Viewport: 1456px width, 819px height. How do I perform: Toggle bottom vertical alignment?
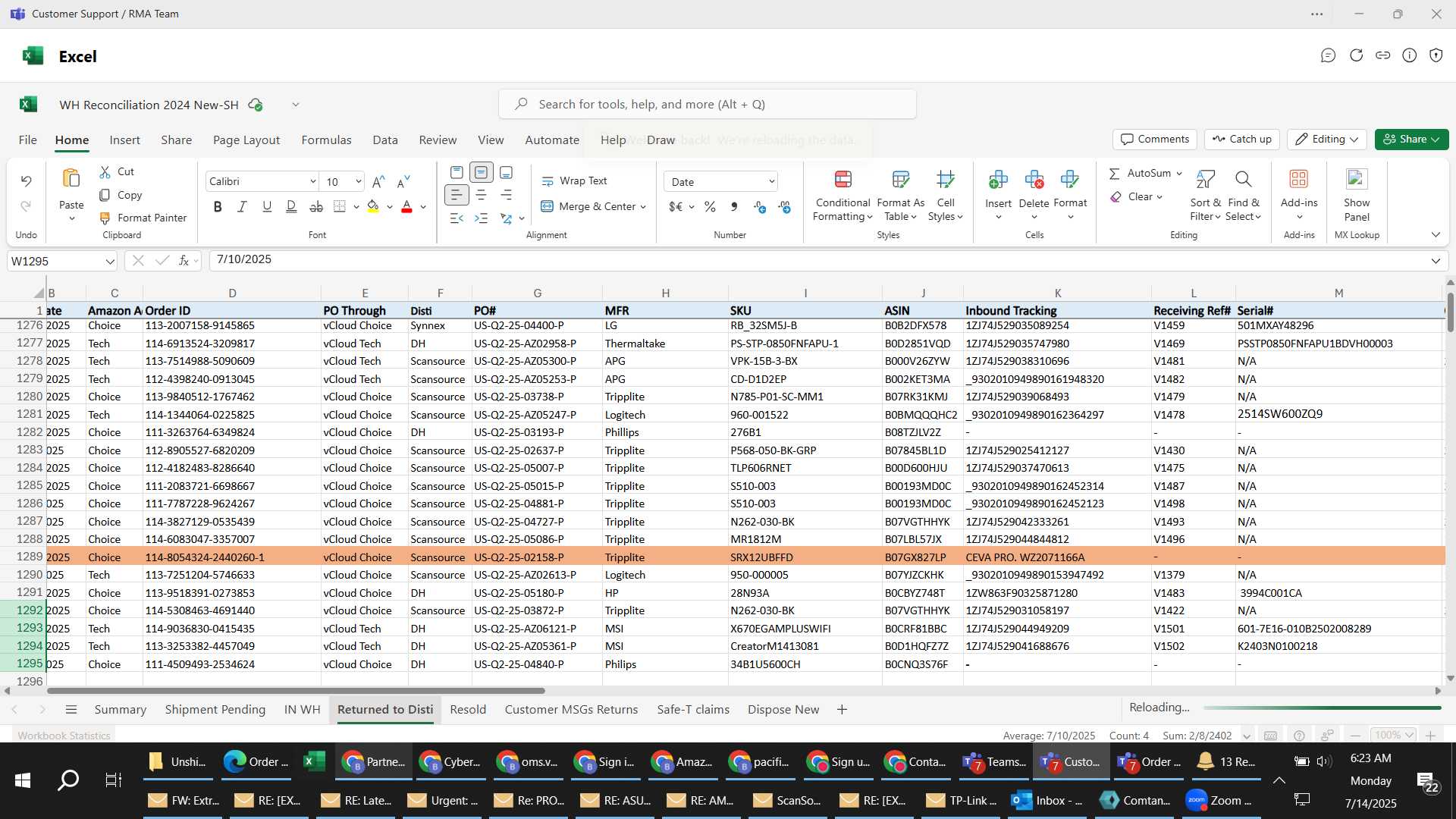click(x=506, y=172)
